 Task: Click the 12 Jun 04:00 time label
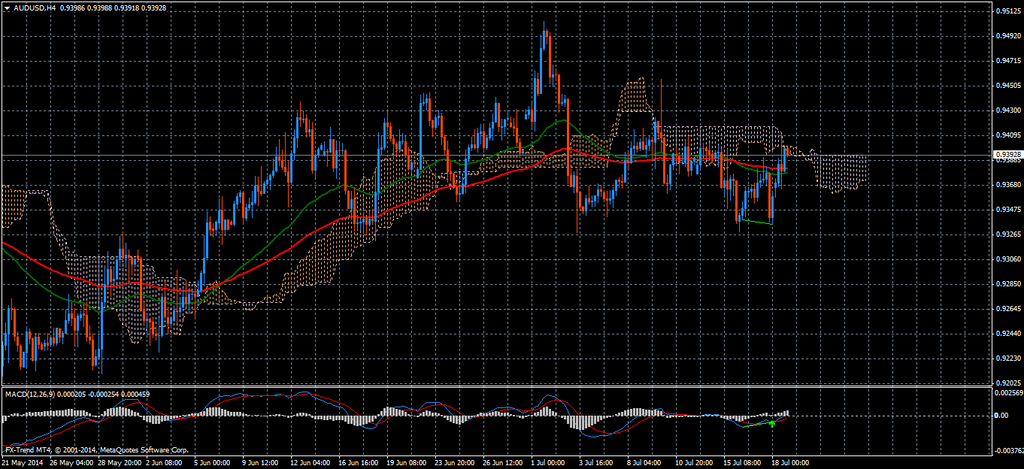tap(310, 463)
